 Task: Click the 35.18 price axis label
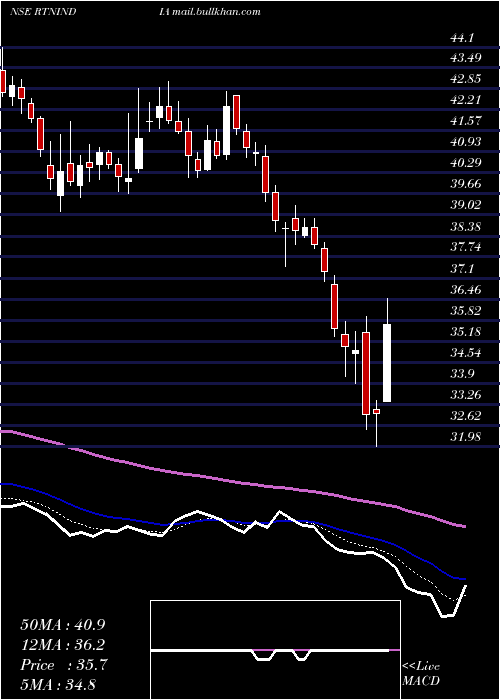(x=465, y=332)
